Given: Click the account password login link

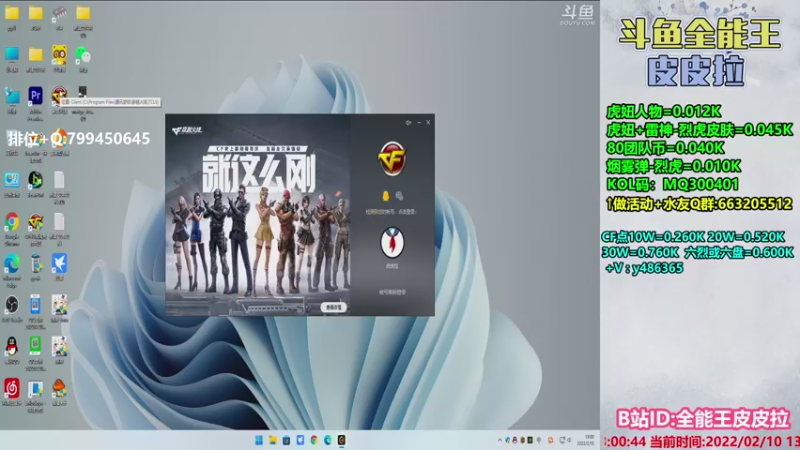Looking at the screenshot, I should pyautogui.click(x=392, y=292).
